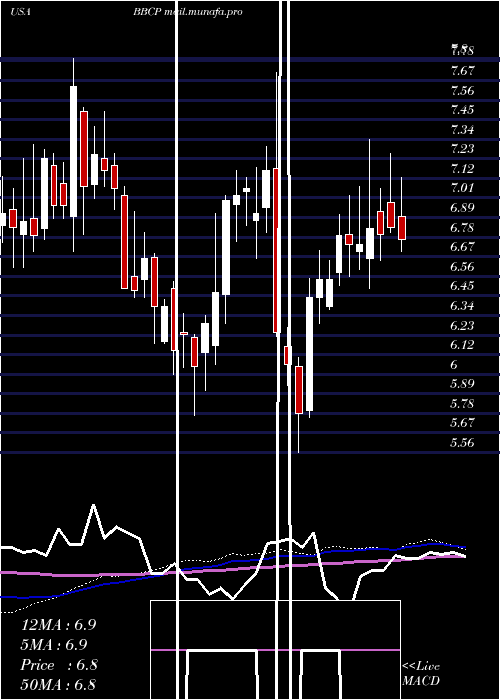Click the 6.89 price axis label

[x=462, y=208]
